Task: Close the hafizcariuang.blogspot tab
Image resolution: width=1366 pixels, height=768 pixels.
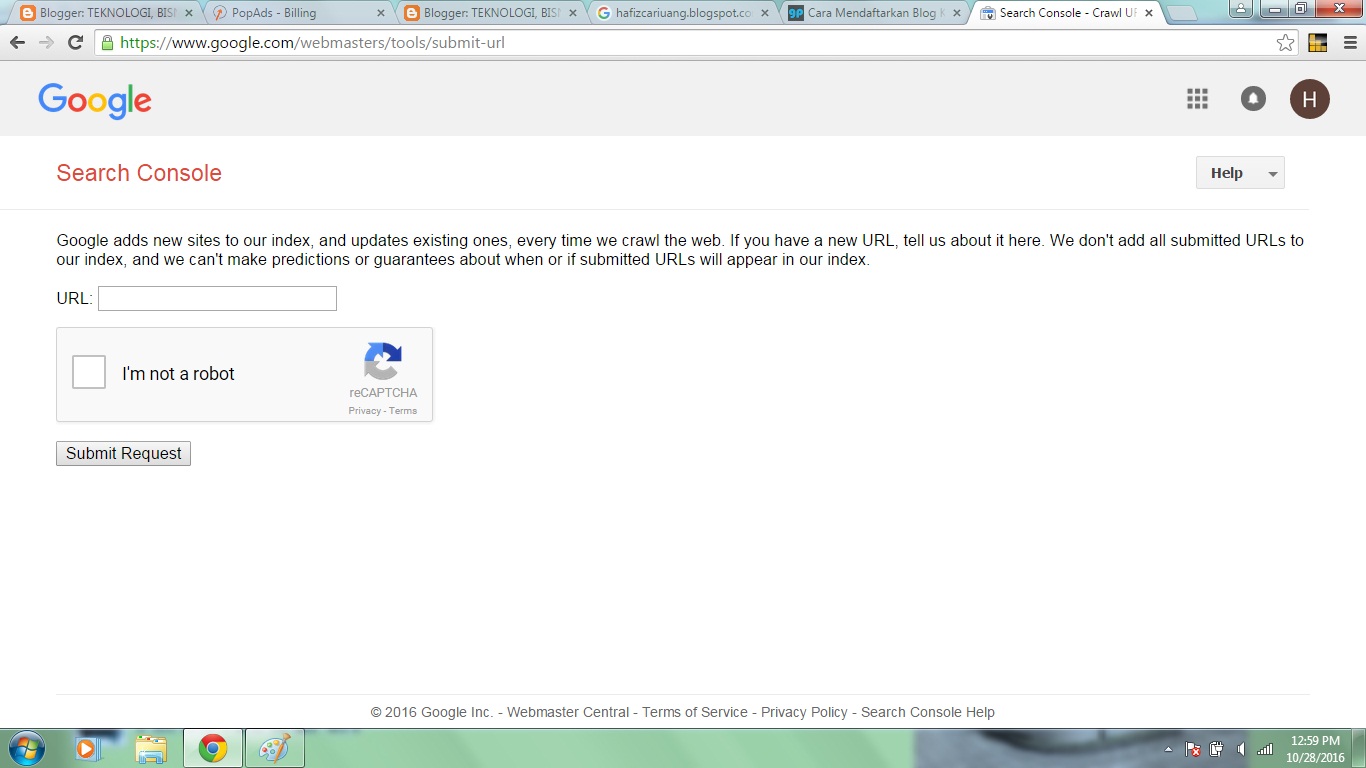Action: coord(765,13)
